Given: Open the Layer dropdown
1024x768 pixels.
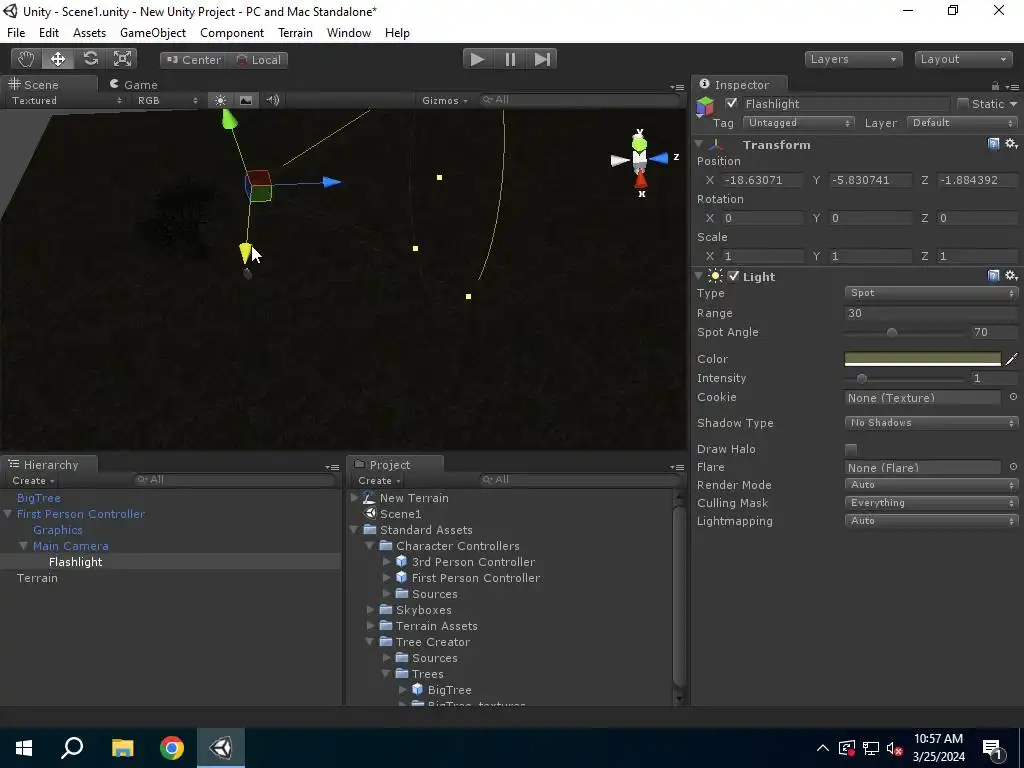Looking at the screenshot, I should tap(963, 123).
